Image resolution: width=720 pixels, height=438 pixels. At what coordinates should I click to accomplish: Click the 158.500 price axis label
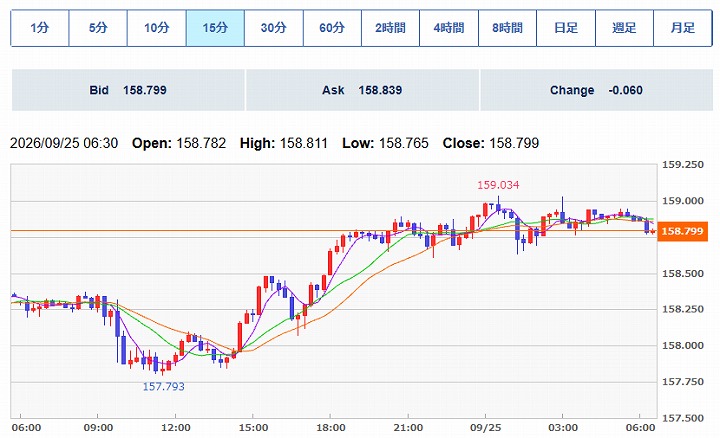[682, 274]
